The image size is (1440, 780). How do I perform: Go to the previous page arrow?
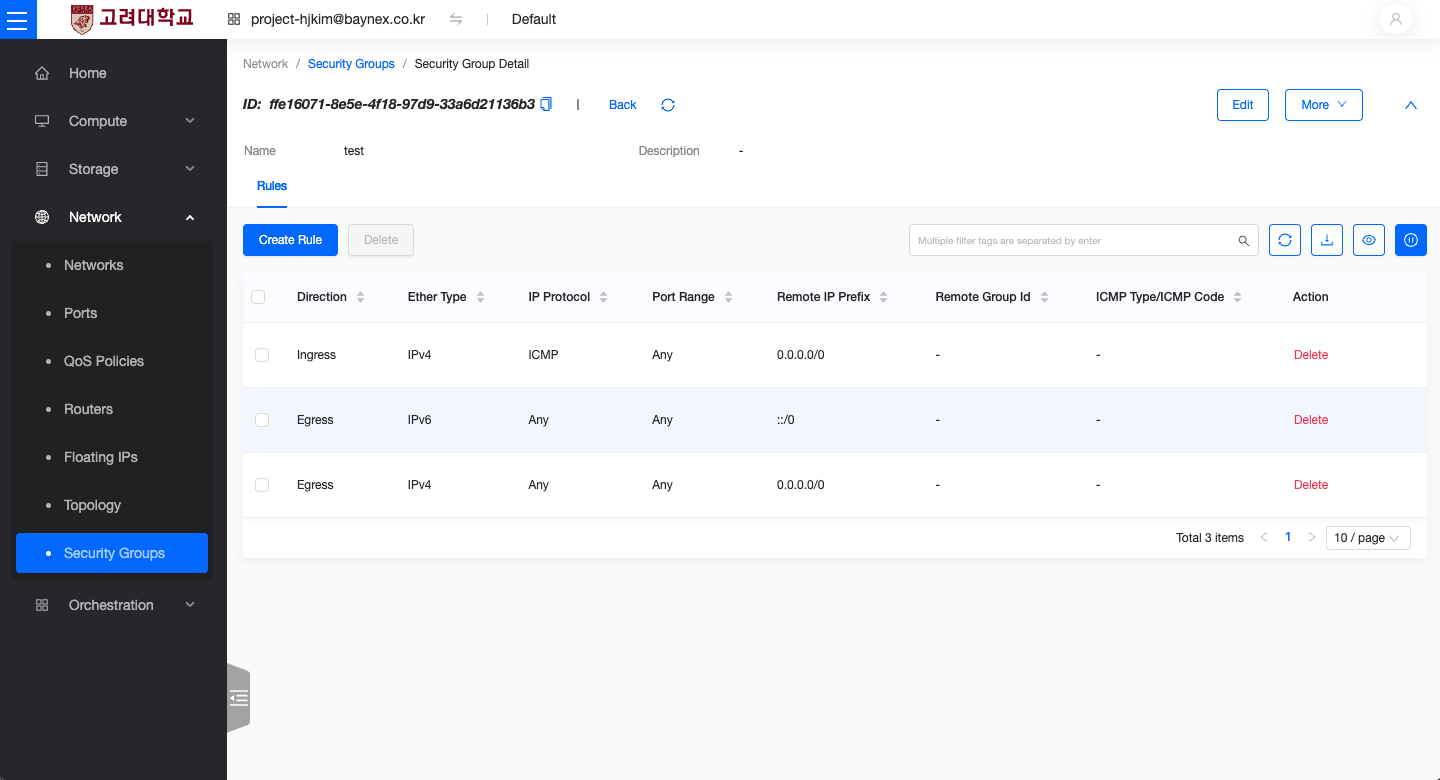pos(1264,537)
